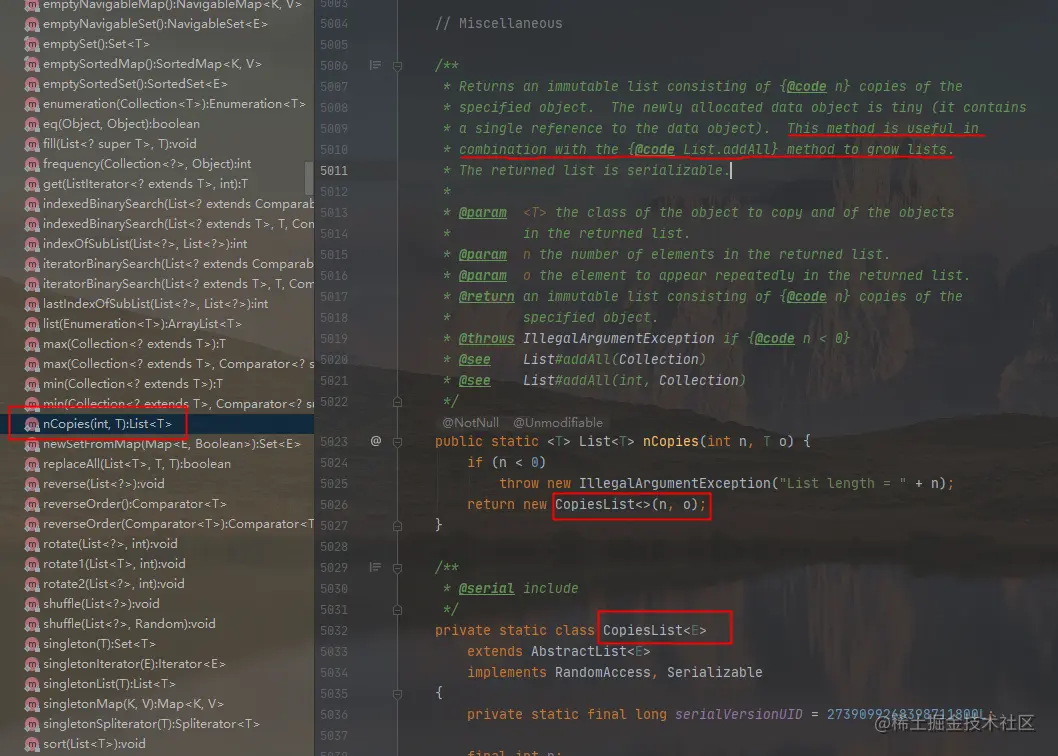Click the method icon beside singletonList(T):List<T>
This screenshot has height=756, width=1058.
coord(32,684)
